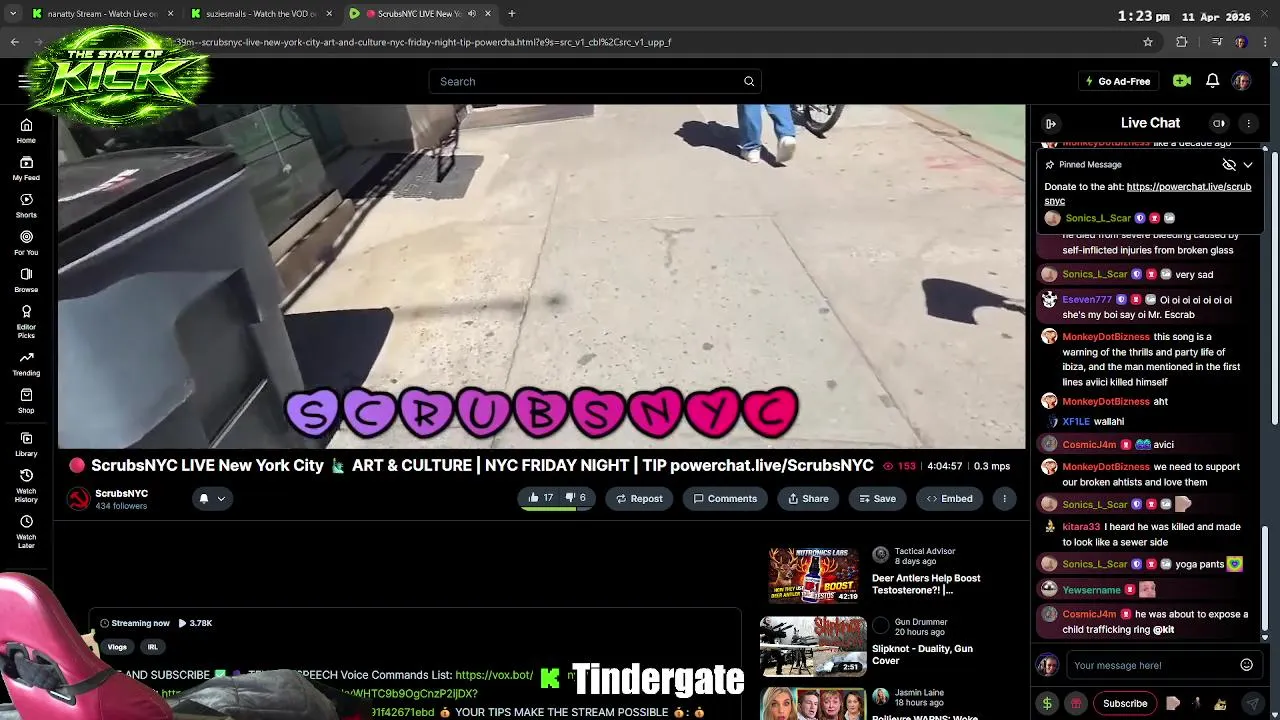
Task: Like the video with thumbs up
Action: point(540,498)
